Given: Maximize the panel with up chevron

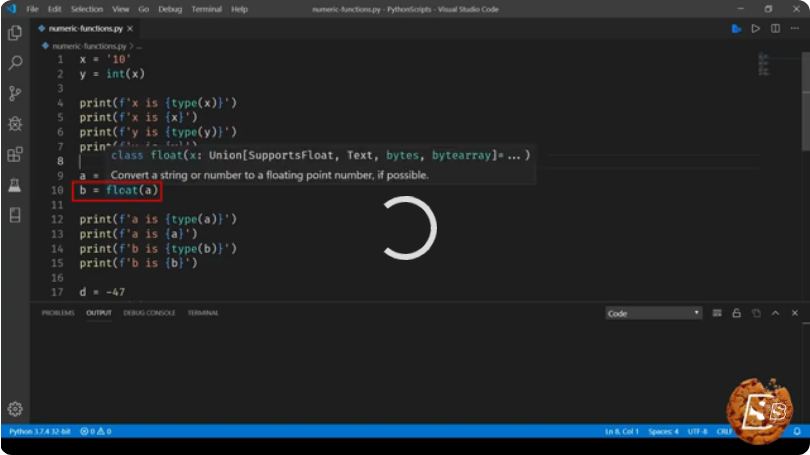Looking at the screenshot, I should pyautogui.click(x=775, y=313).
